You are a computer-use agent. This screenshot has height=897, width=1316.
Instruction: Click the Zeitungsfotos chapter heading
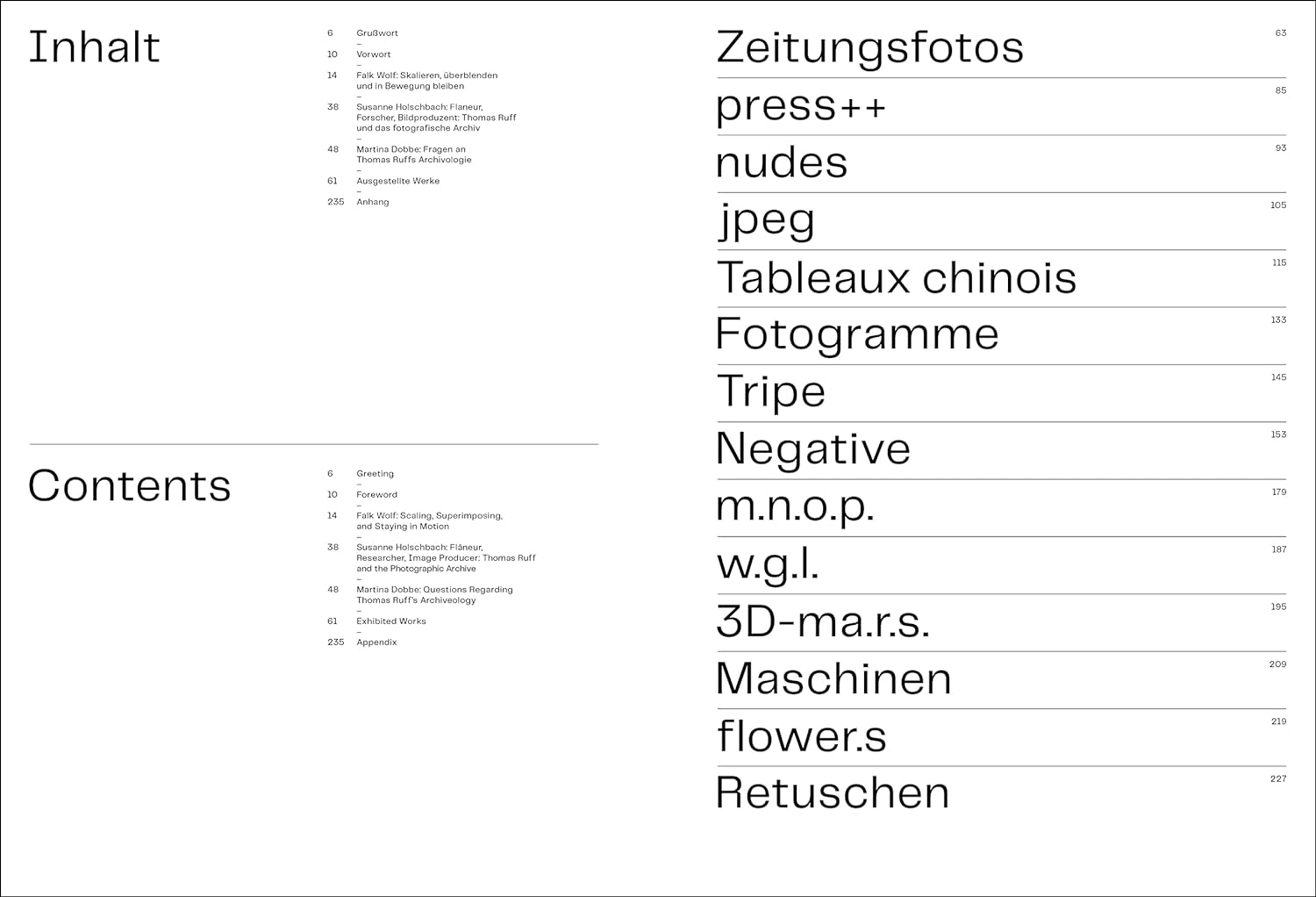(869, 48)
